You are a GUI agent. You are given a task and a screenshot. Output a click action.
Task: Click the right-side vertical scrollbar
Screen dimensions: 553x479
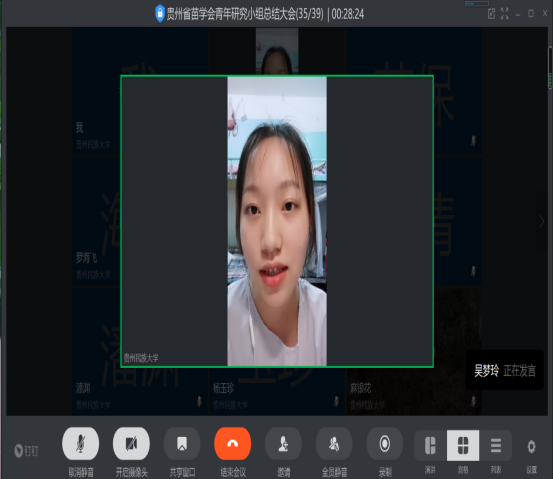tap(550, 68)
